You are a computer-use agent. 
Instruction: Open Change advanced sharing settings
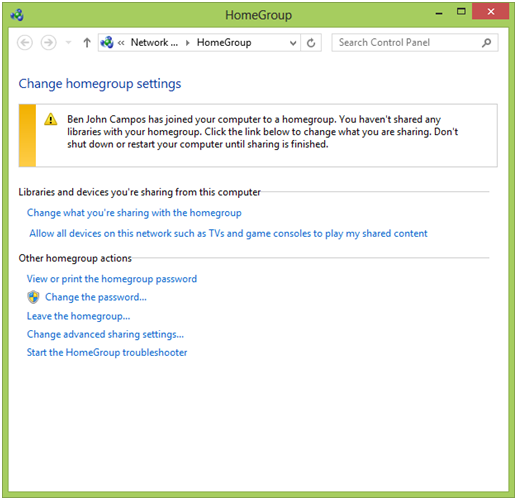(105, 334)
